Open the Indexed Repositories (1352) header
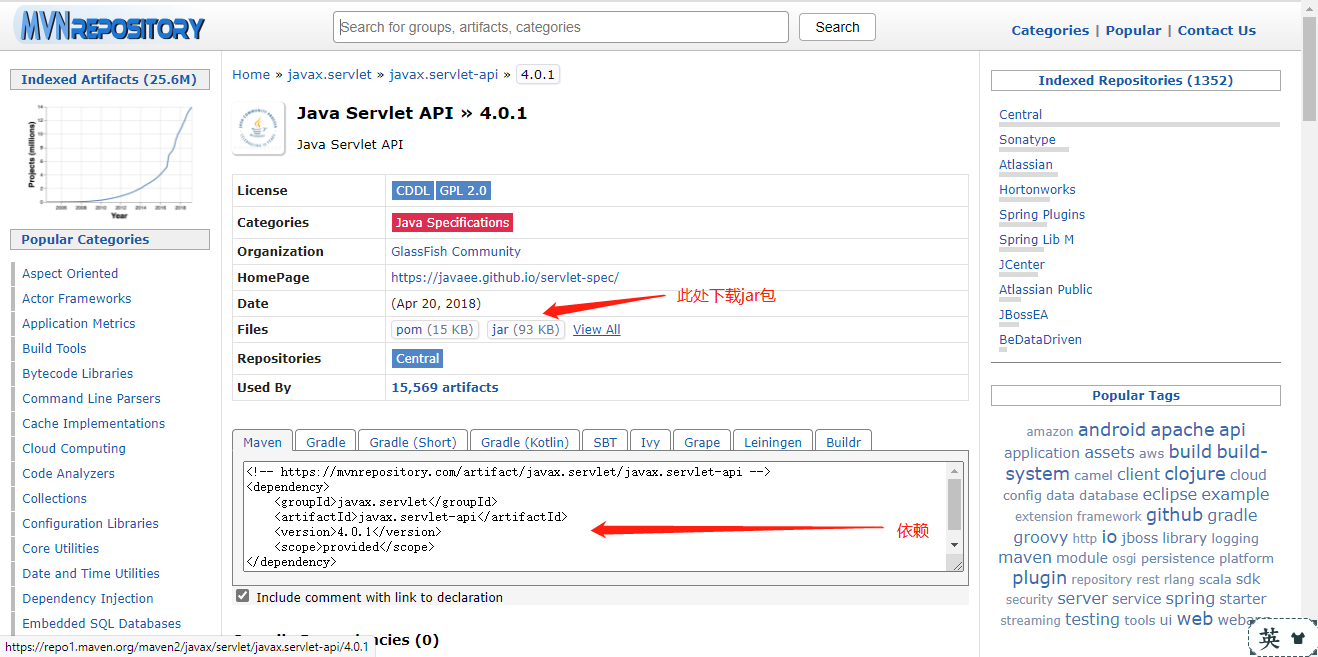Screen dimensions: 1318x657 (x=1135, y=80)
